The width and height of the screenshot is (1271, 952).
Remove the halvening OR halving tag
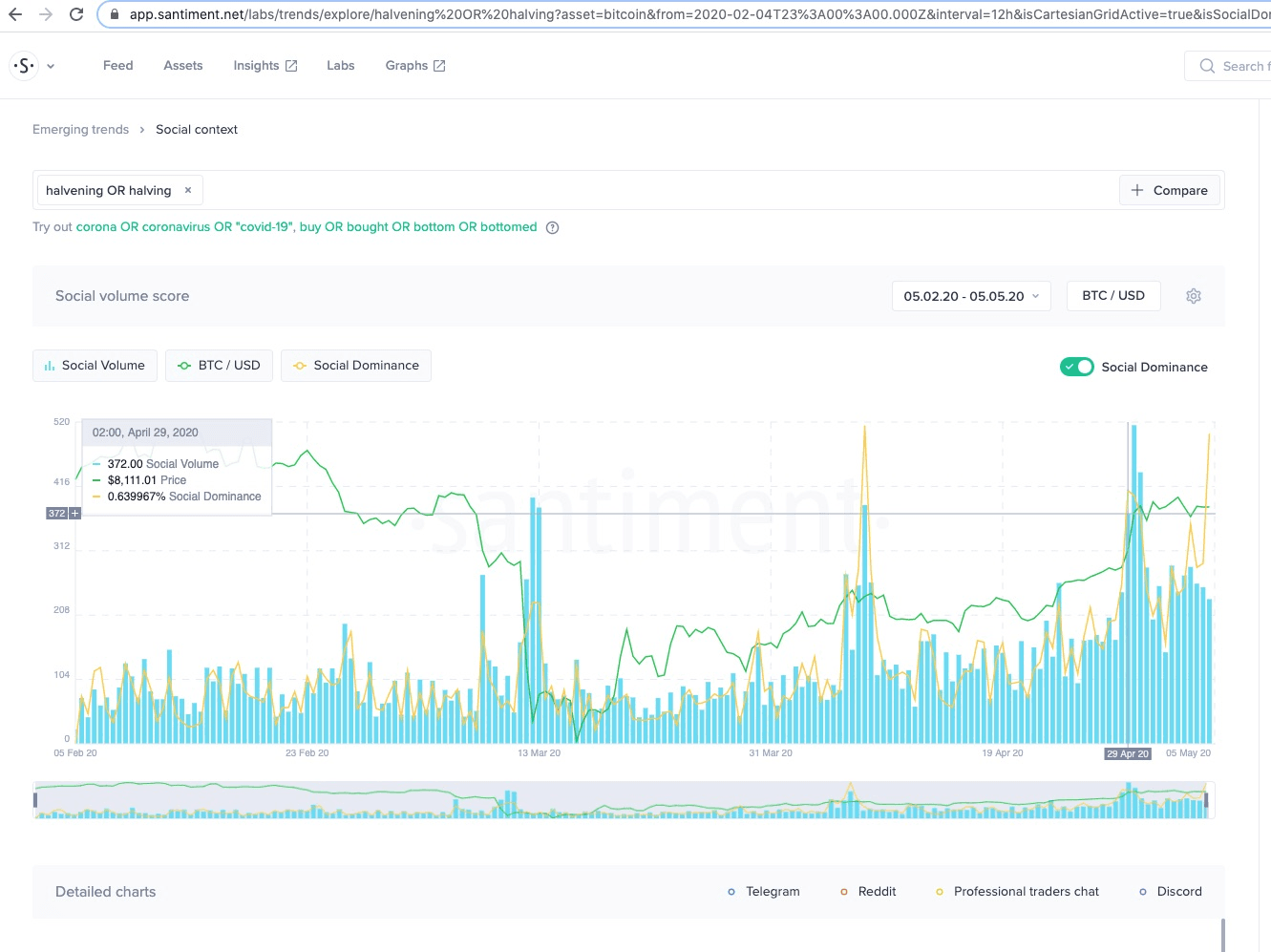coord(188,190)
